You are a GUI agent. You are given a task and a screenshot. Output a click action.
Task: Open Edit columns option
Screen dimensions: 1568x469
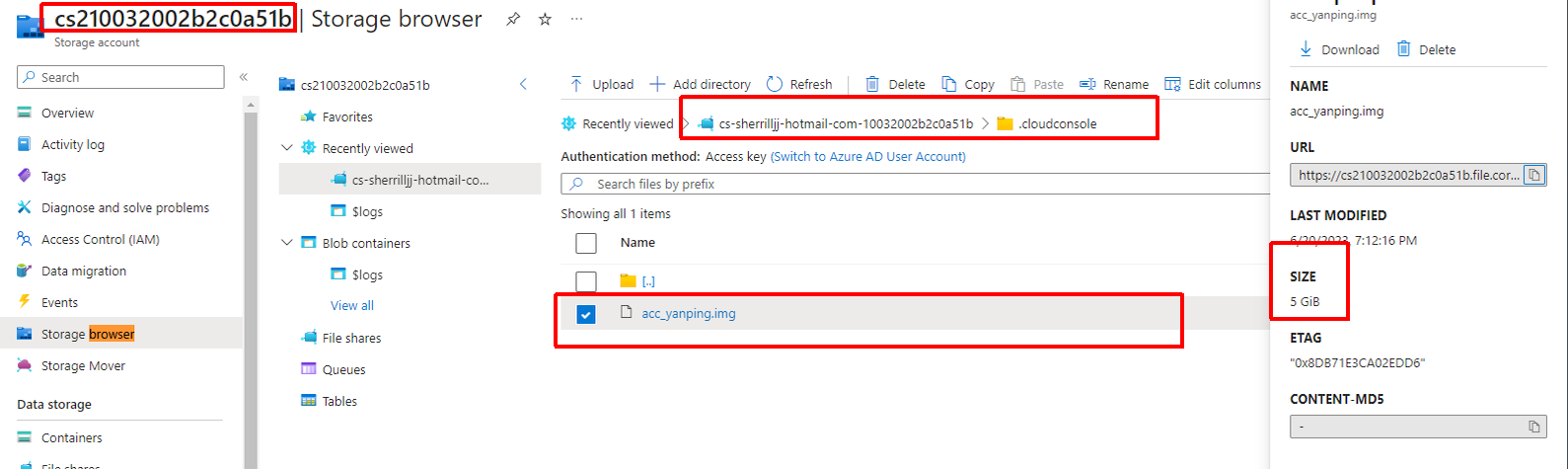pos(1213,85)
